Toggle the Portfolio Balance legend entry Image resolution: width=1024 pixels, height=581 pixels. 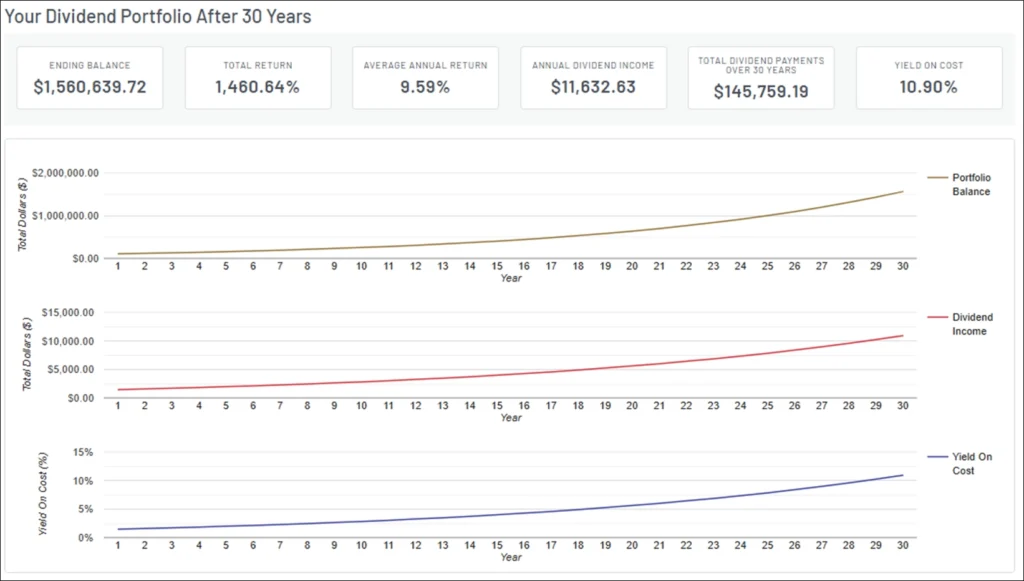(x=970, y=184)
